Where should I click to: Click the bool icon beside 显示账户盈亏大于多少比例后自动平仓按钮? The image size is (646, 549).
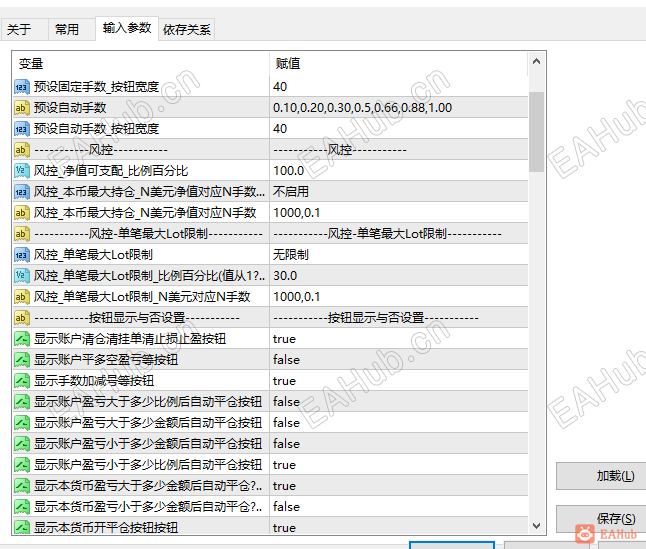pos(21,402)
